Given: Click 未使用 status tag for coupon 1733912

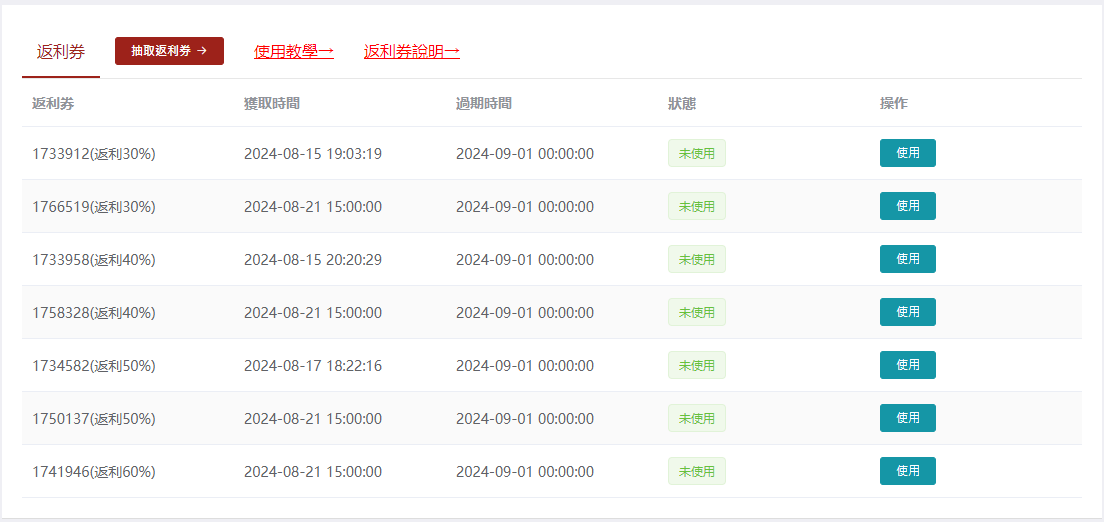Looking at the screenshot, I should click(x=696, y=154).
